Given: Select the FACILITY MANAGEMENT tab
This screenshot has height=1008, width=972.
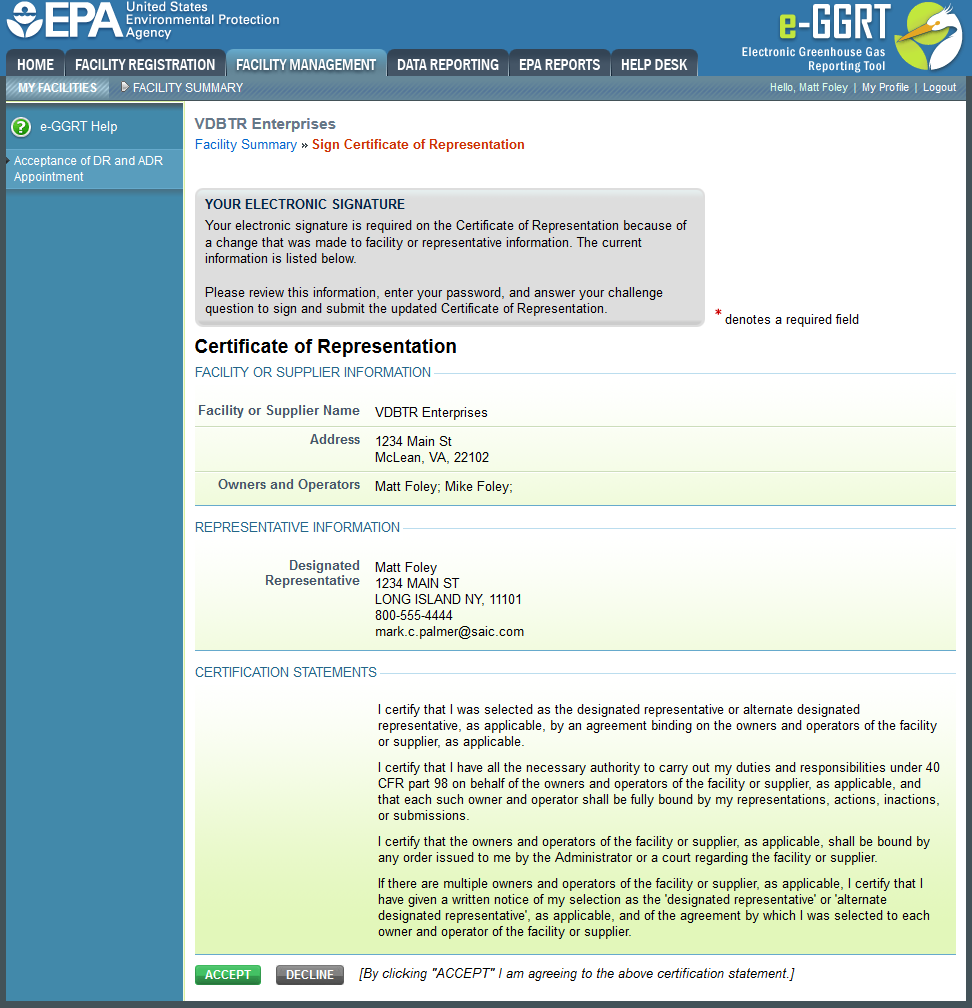Looking at the screenshot, I should pyautogui.click(x=306, y=64).
